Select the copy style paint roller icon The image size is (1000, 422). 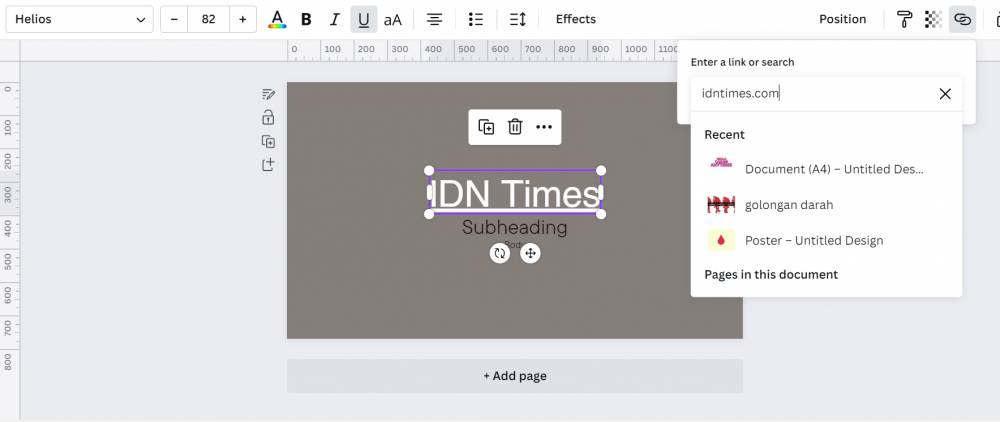pyautogui.click(x=904, y=19)
